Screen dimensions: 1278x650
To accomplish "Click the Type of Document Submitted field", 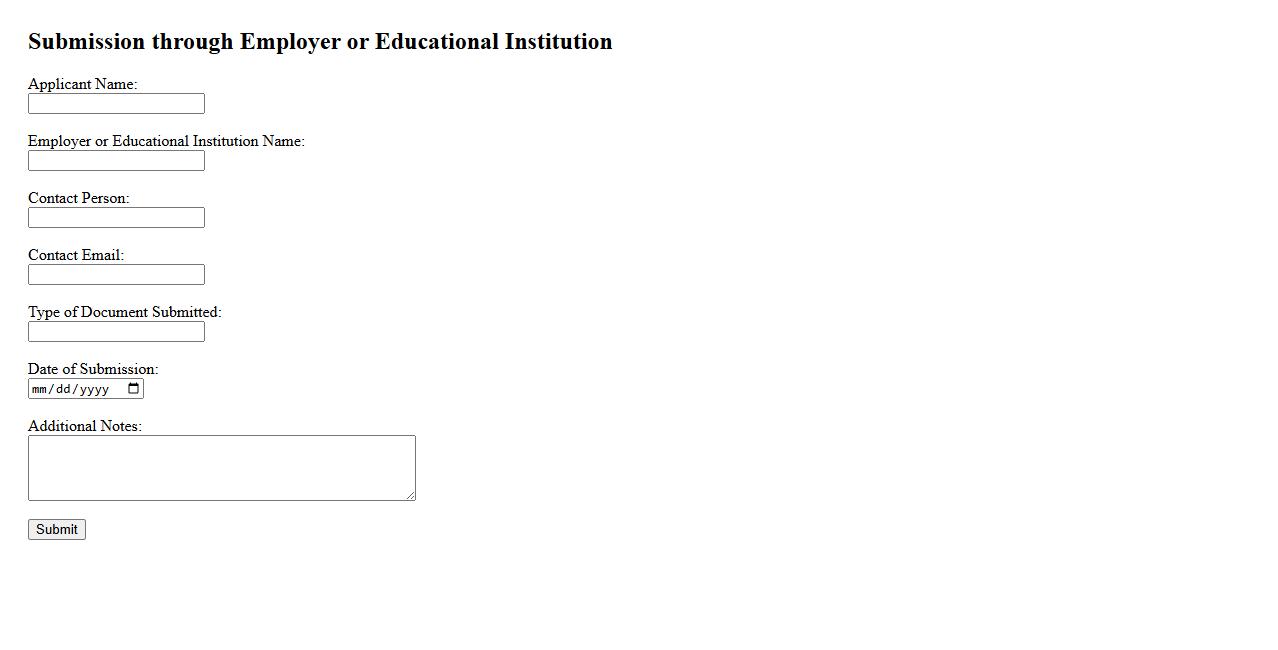I will click(116, 332).
